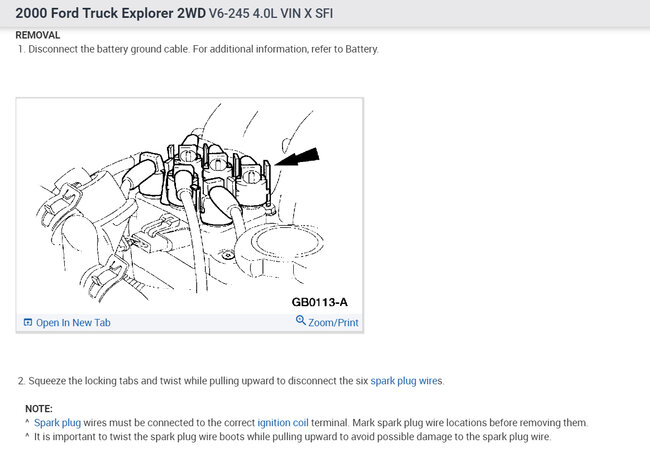Click the REMOVAL section heading
The width and height of the screenshot is (650, 472).
[x=38, y=35]
